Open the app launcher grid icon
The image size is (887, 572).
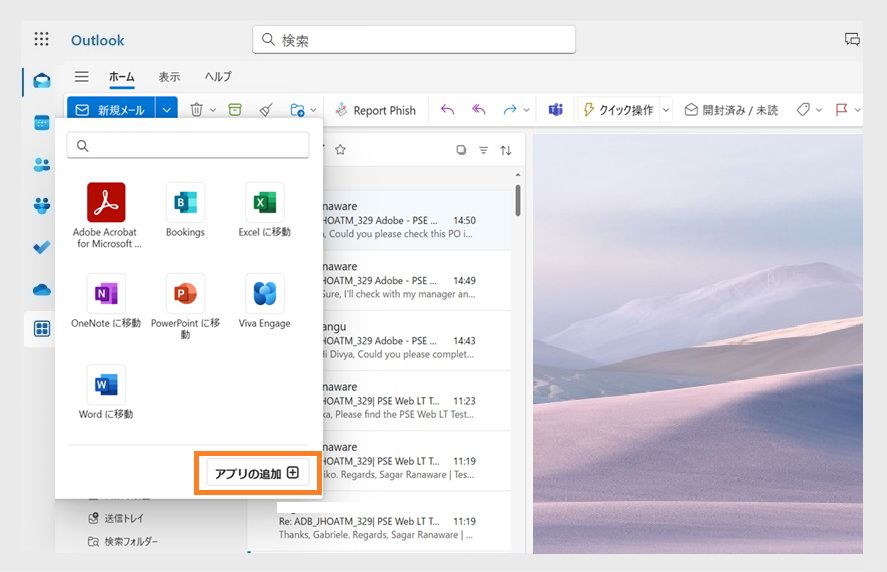click(x=41, y=39)
